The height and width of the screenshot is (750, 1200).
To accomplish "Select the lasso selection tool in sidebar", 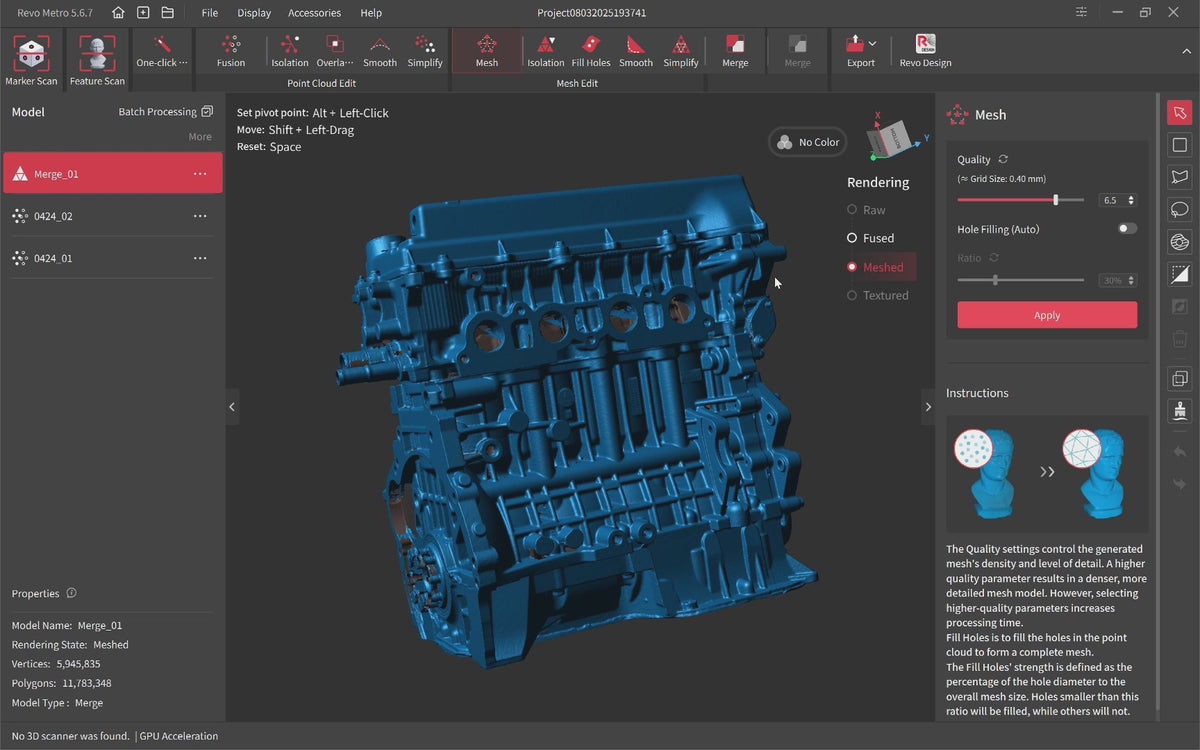I will click(1180, 209).
